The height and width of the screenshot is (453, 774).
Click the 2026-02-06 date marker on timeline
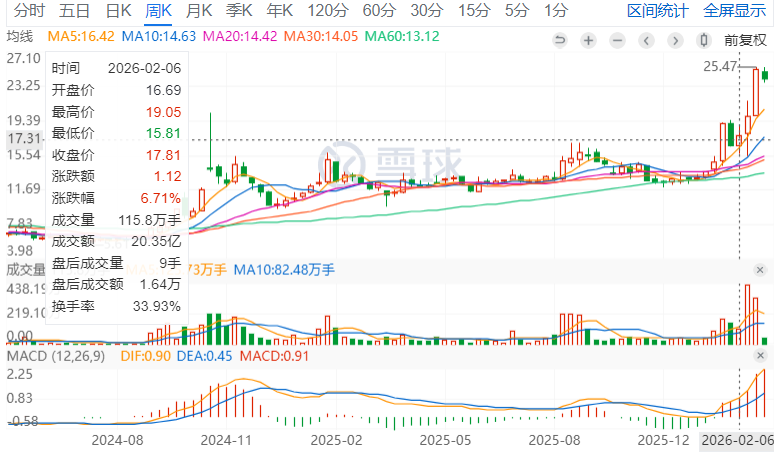[736, 439]
